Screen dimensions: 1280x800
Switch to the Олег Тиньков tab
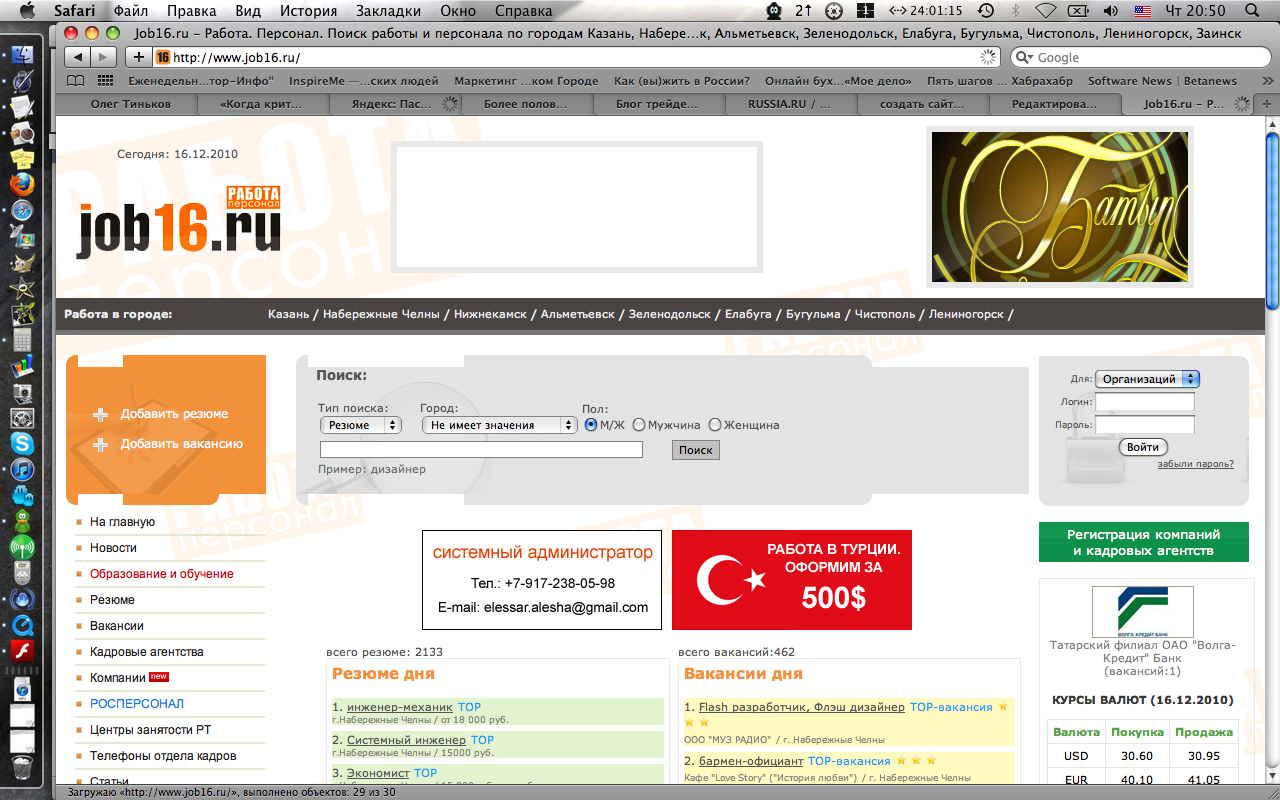click(130, 103)
